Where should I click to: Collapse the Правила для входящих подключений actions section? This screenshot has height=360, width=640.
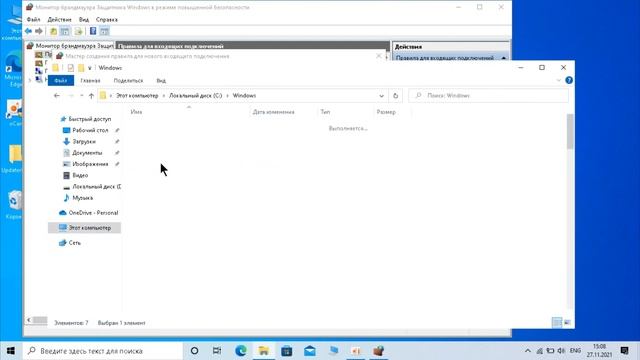point(503,58)
